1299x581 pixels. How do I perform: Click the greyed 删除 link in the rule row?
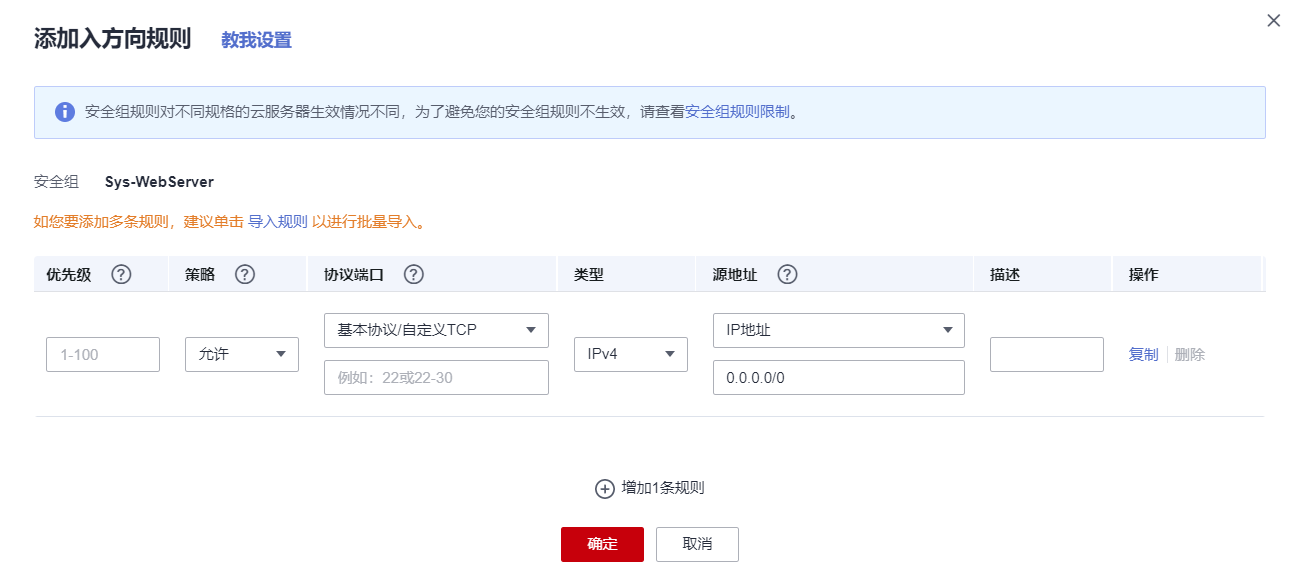(x=1190, y=354)
